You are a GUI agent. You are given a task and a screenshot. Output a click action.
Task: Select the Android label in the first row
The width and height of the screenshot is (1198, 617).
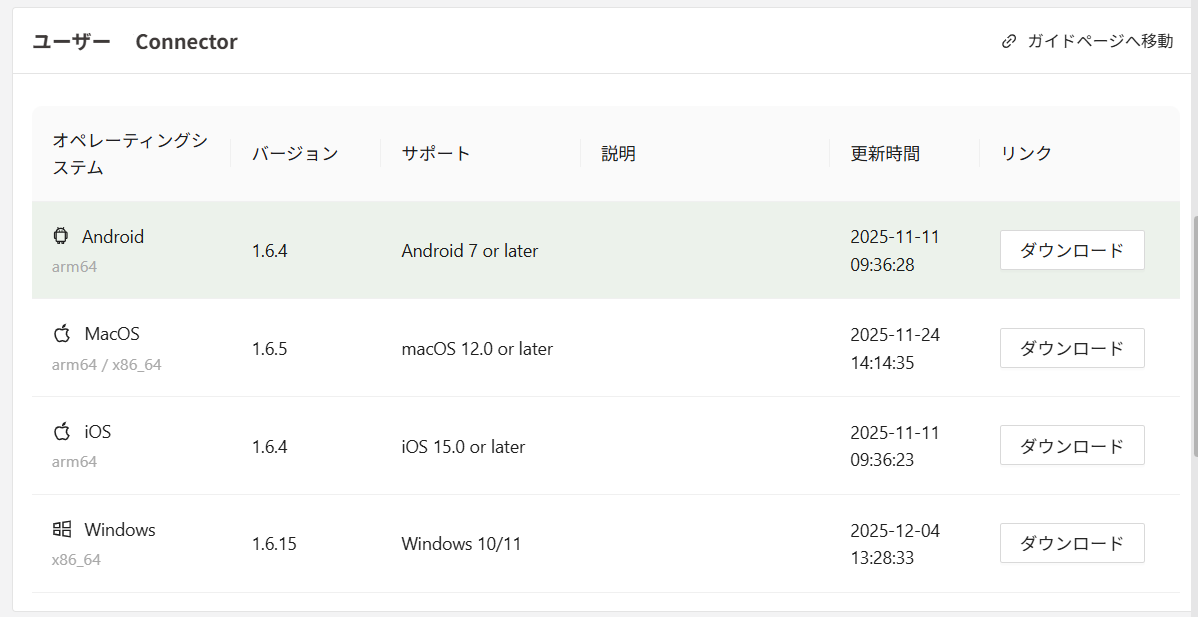click(x=113, y=236)
